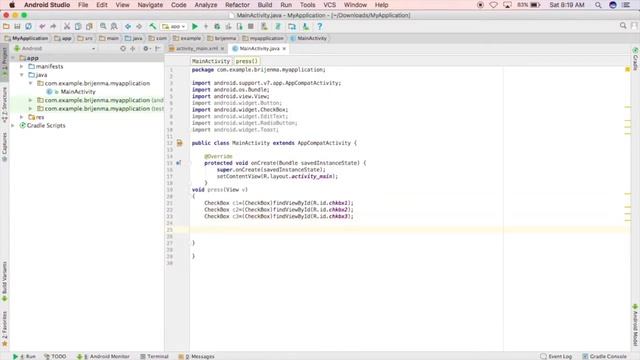Open the Messages tool window
640x360 pixels.
(x=197, y=356)
